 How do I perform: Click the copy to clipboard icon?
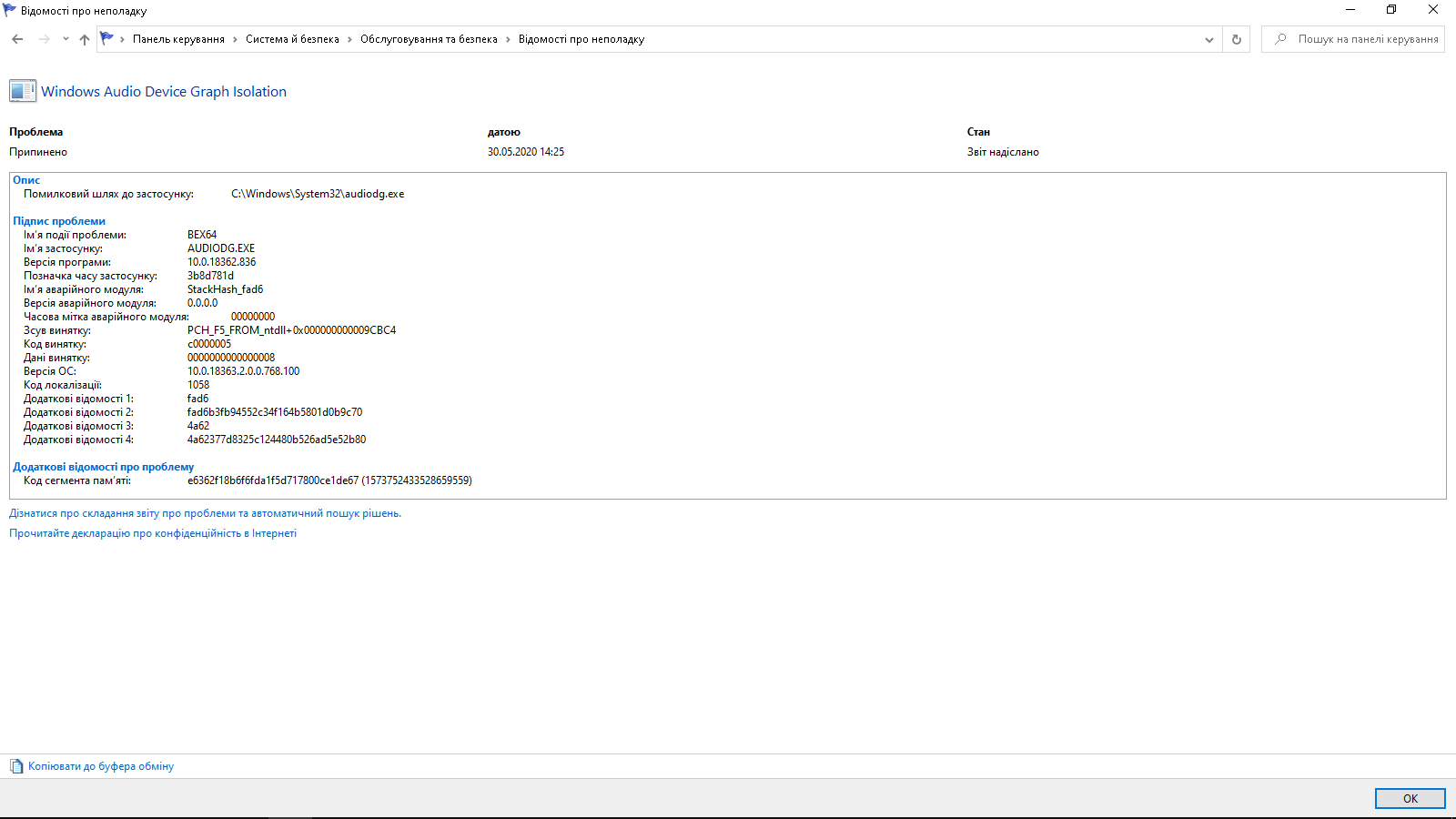[x=16, y=766]
